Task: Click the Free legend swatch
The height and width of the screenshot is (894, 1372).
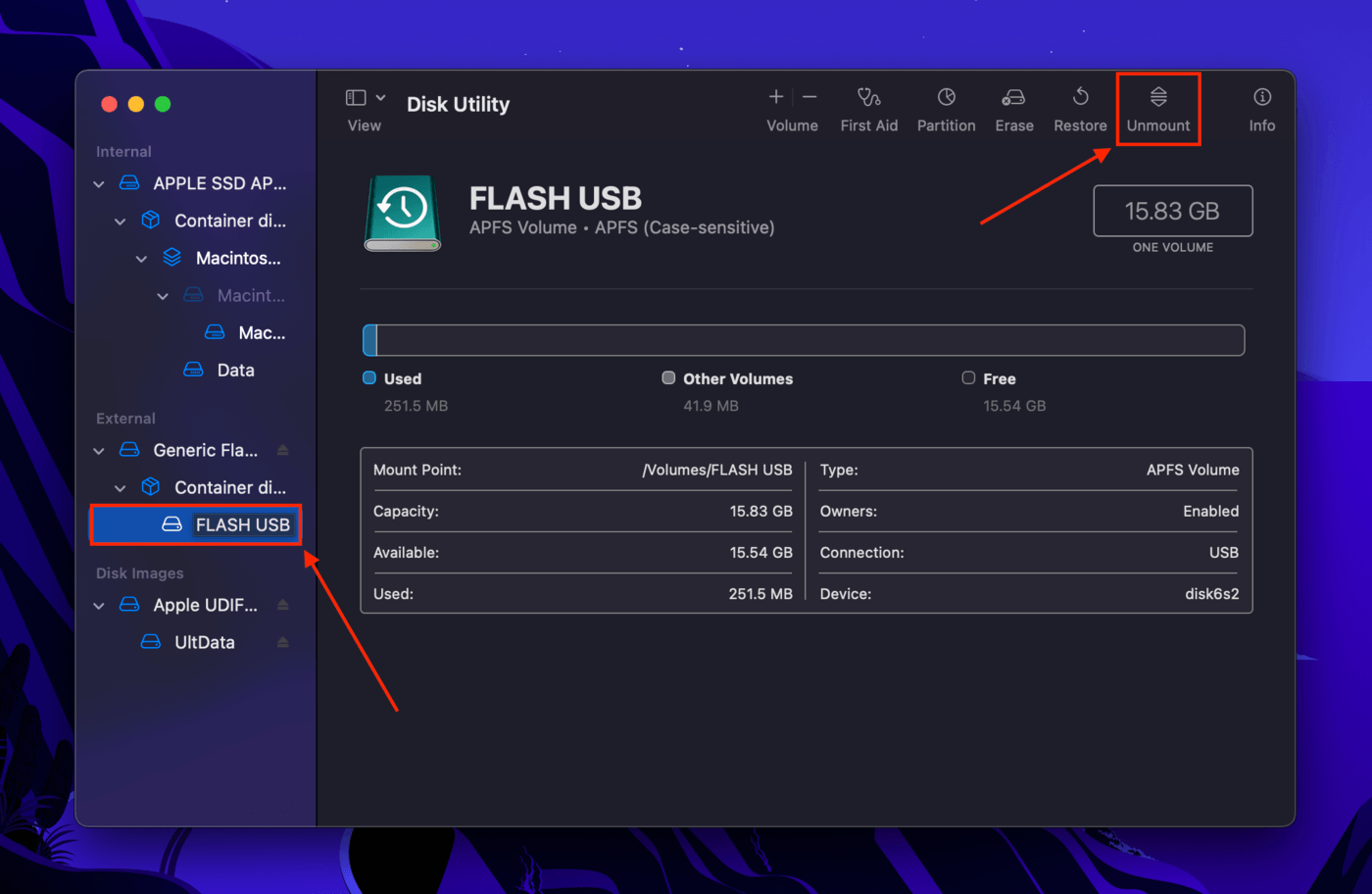Action: click(x=968, y=377)
